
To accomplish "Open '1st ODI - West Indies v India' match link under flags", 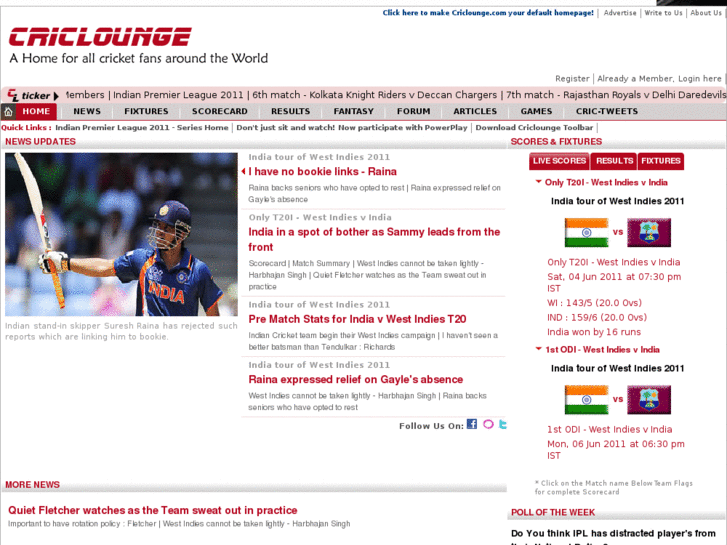I will click(x=609, y=430).
